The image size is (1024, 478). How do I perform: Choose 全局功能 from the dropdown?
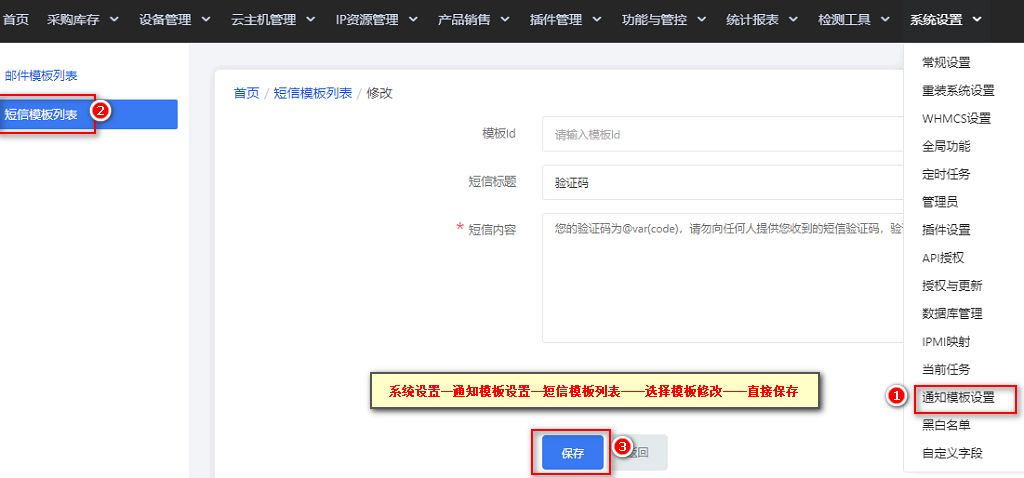point(946,146)
